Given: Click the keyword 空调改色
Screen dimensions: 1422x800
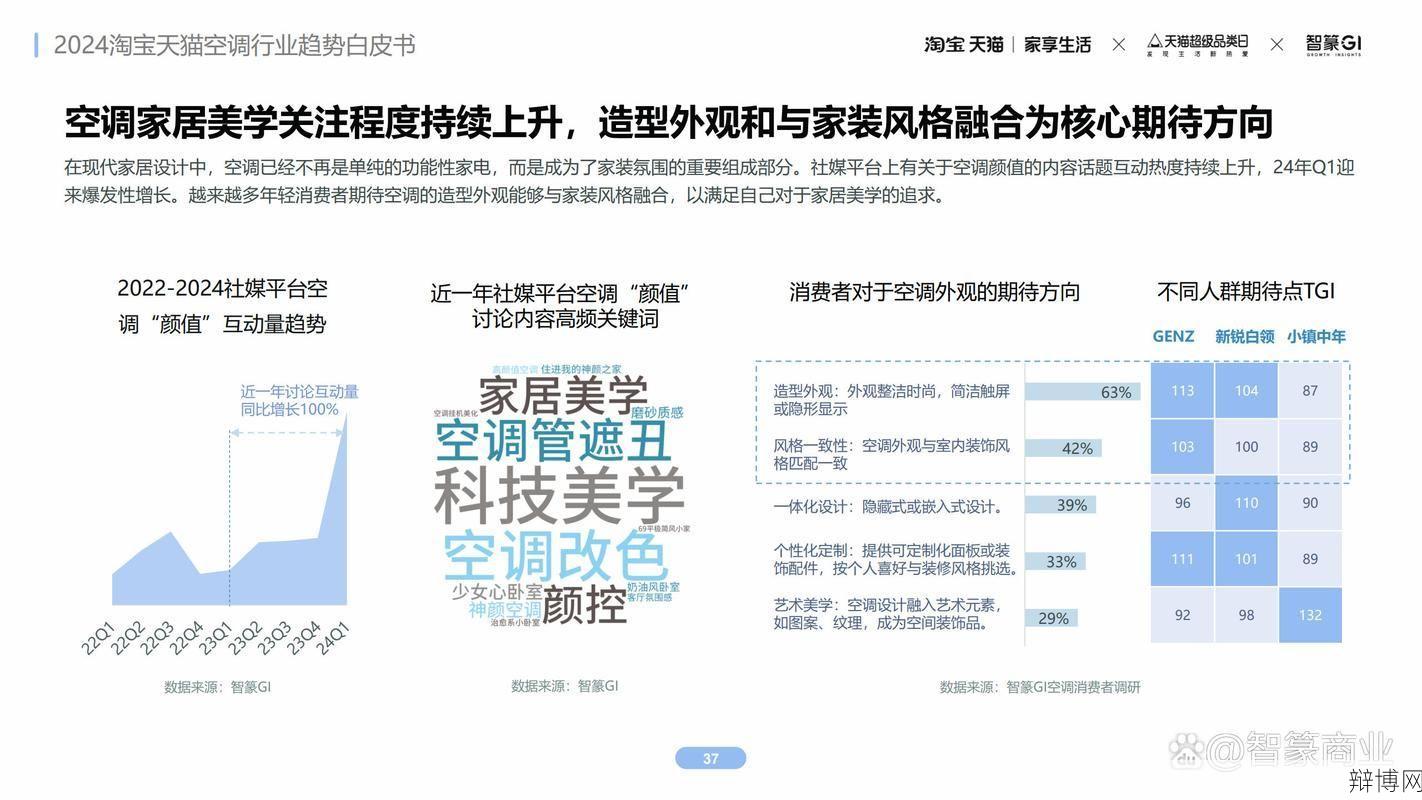Looking at the screenshot, I should pos(555,556).
